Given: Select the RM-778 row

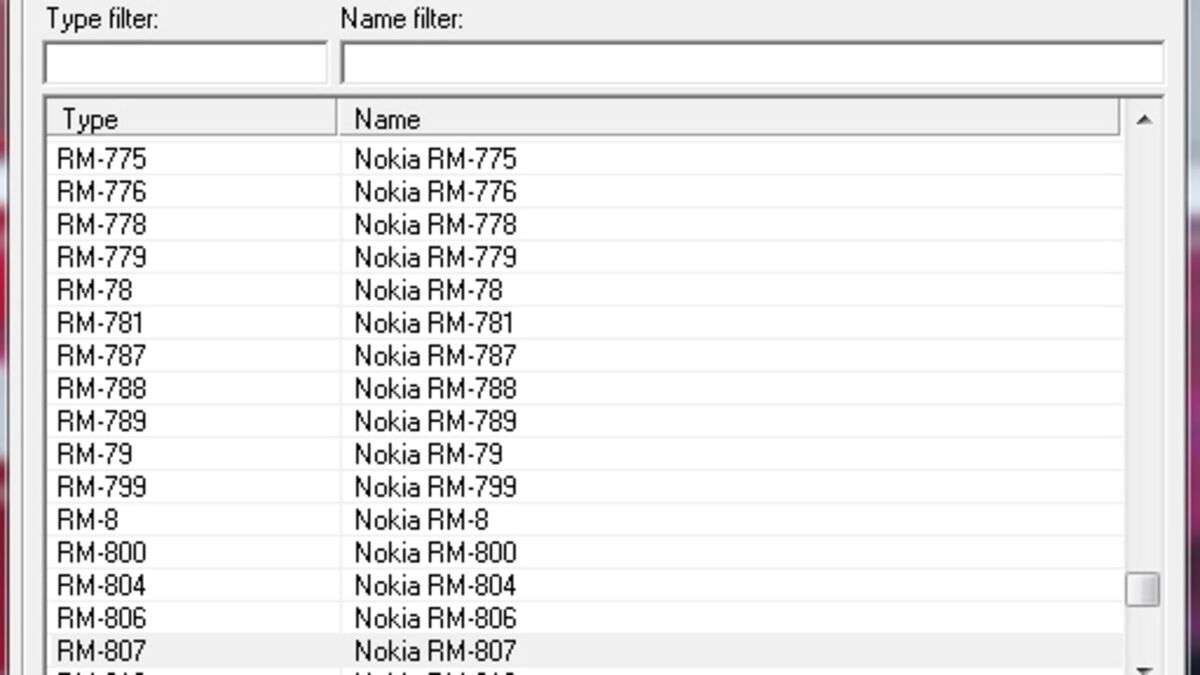Looking at the screenshot, I should pyautogui.click(x=102, y=225).
